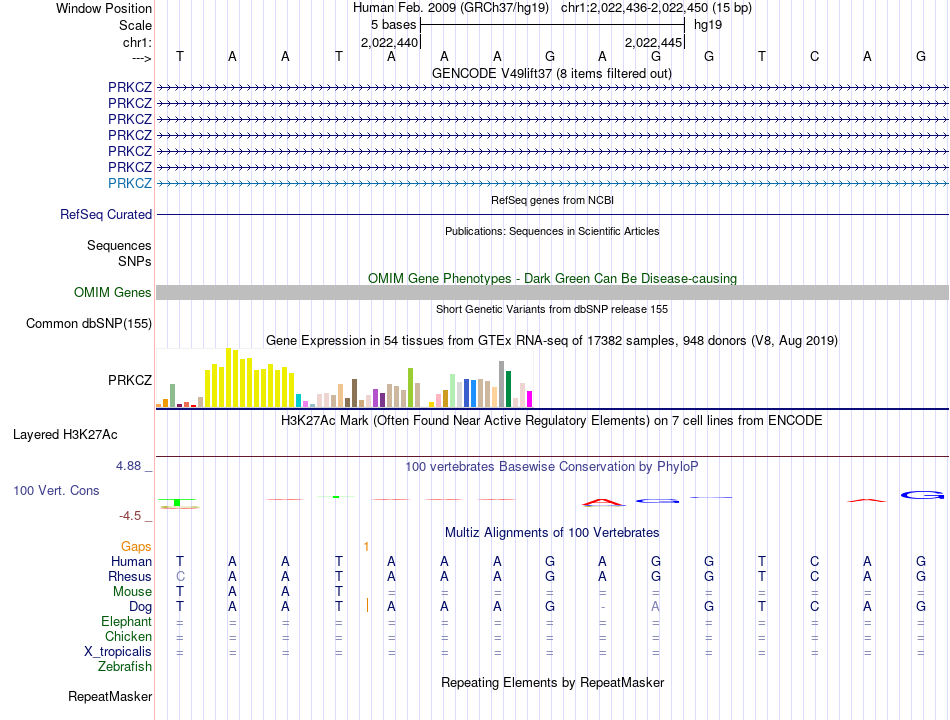Open the RefSeq Curated track label
The image size is (950, 720).
106,215
